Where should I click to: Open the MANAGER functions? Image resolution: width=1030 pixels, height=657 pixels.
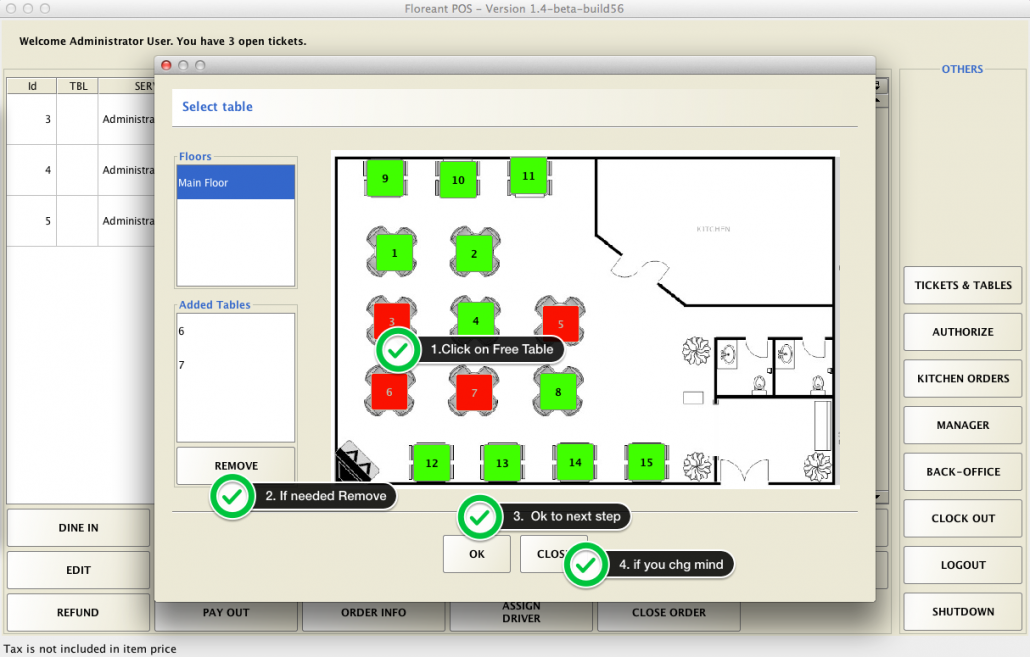(x=963, y=425)
